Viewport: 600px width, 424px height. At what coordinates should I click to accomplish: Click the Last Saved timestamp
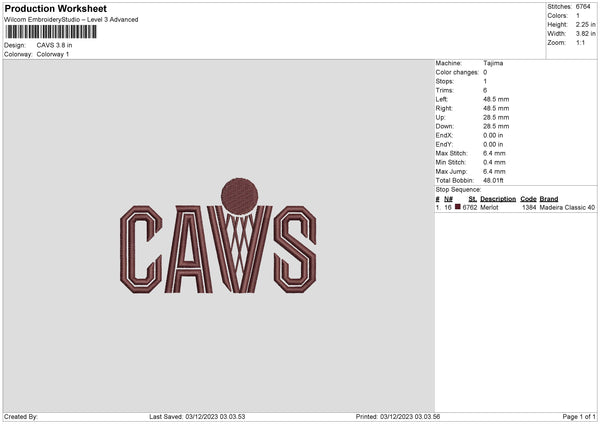(x=197, y=417)
